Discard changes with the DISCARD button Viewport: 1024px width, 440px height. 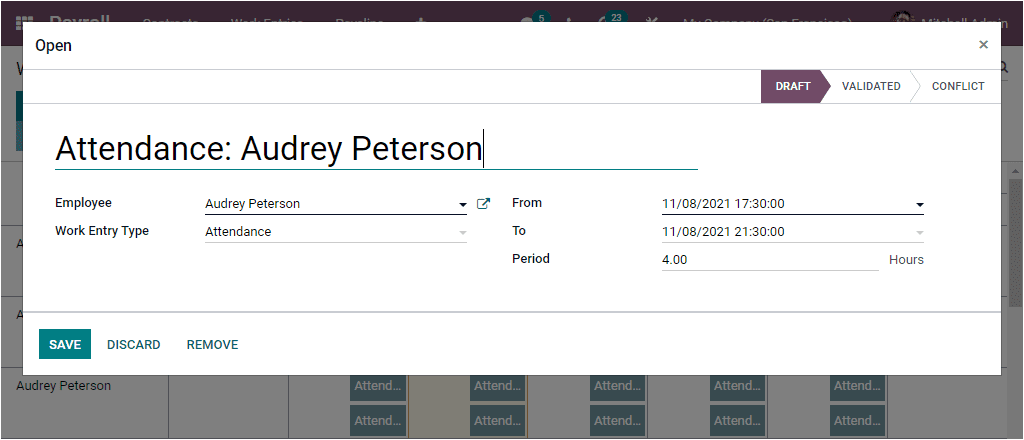(x=134, y=345)
